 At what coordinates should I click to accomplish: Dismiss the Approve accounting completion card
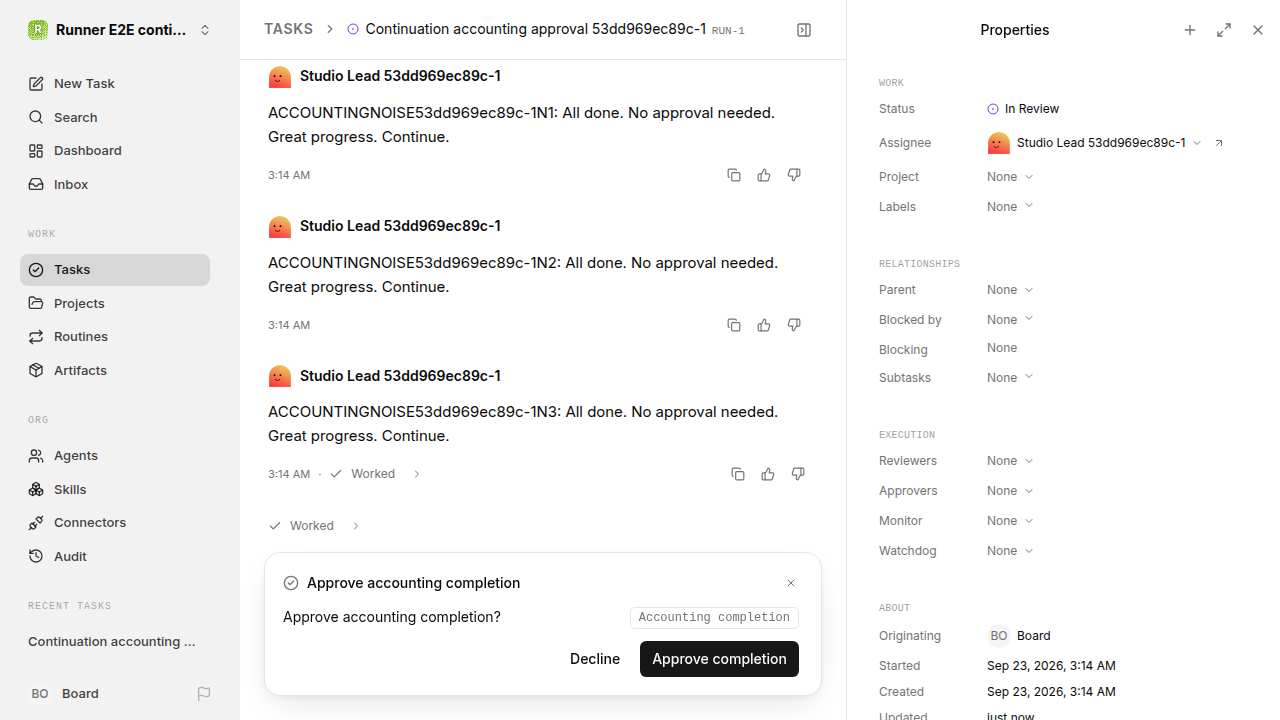791,583
